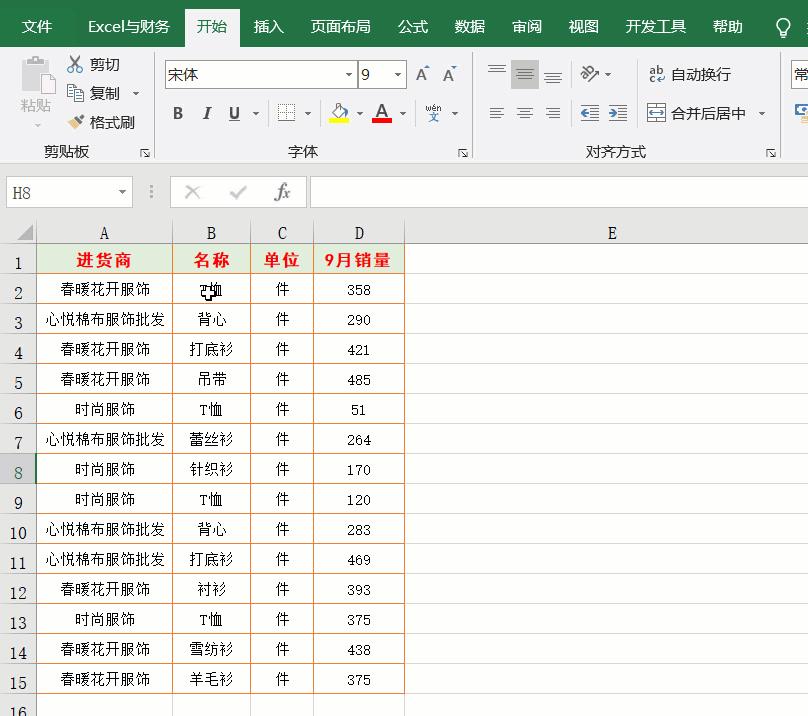Click the wrap text (自动换行) button
This screenshot has width=808, height=716.
point(689,74)
